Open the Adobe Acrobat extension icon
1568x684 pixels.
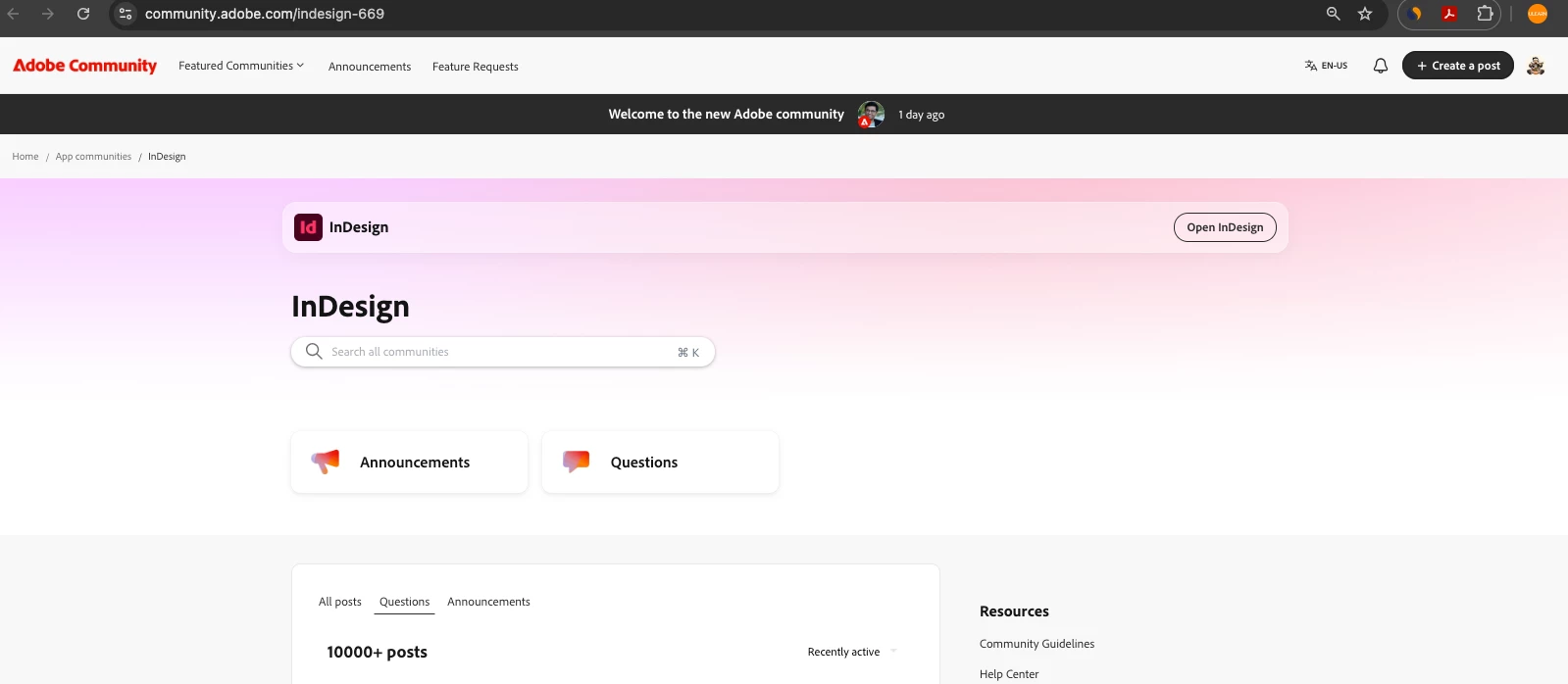click(1449, 14)
